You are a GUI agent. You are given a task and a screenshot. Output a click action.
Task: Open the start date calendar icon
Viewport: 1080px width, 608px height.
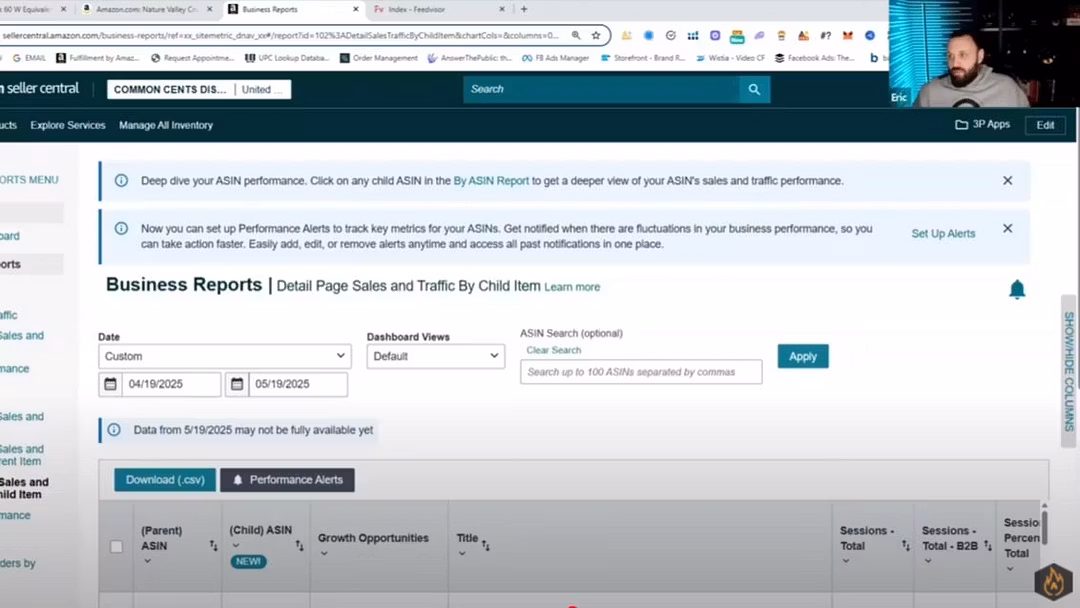(x=110, y=384)
